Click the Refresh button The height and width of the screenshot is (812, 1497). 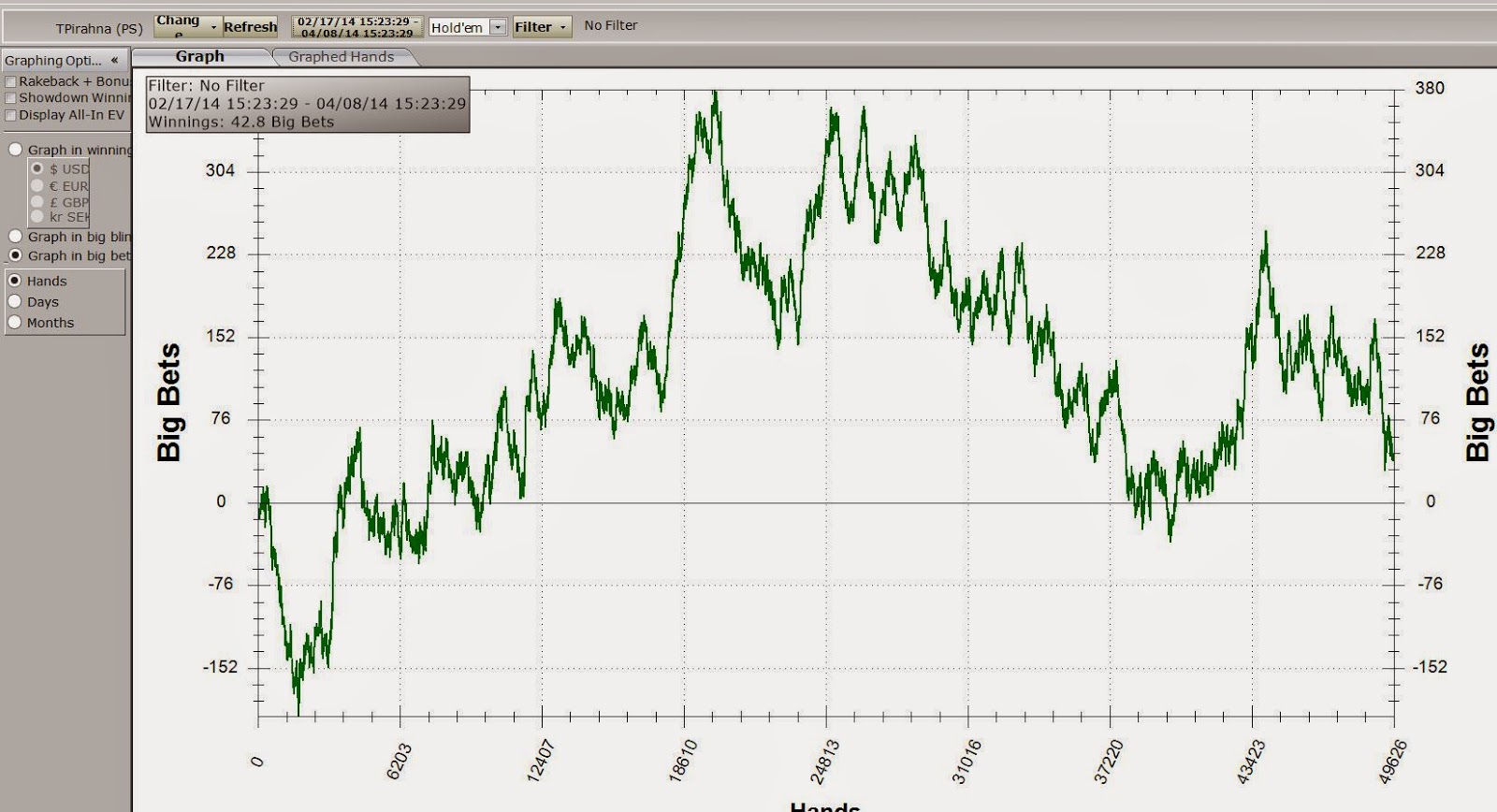pos(250,26)
